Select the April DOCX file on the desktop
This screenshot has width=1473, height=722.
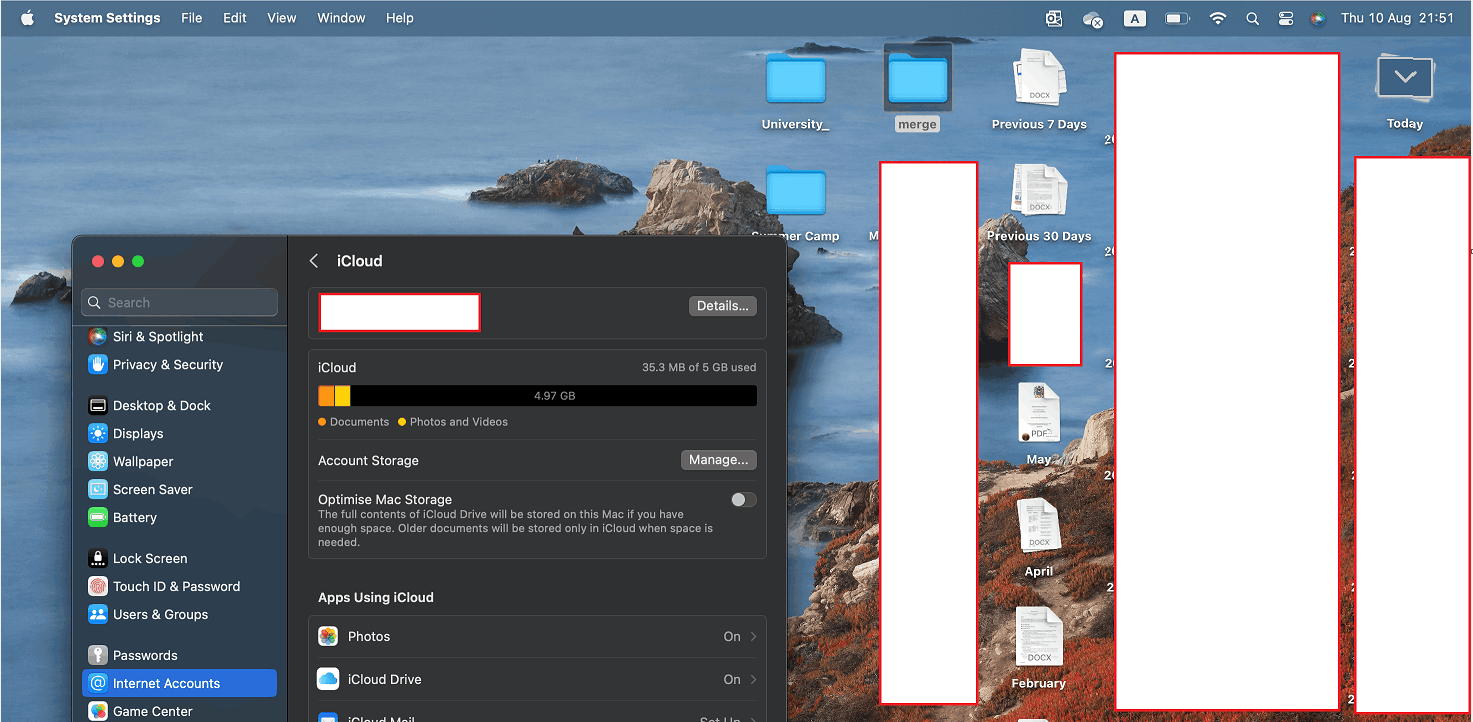1039,537
